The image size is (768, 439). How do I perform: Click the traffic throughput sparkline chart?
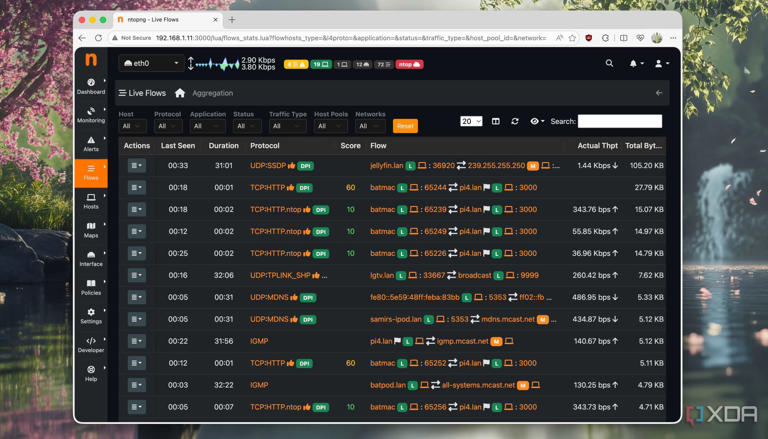pos(217,64)
